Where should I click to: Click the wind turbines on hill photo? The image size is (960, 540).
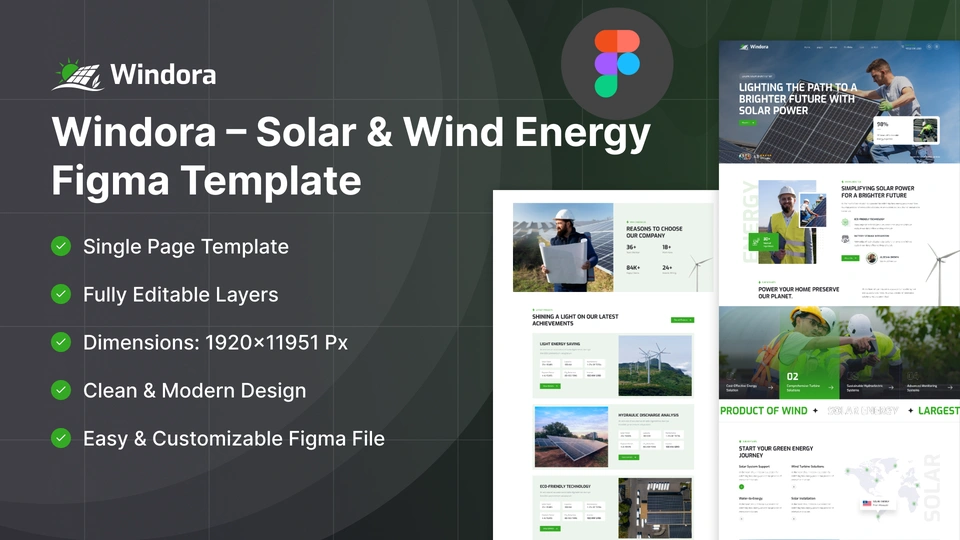[x=655, y=366]
